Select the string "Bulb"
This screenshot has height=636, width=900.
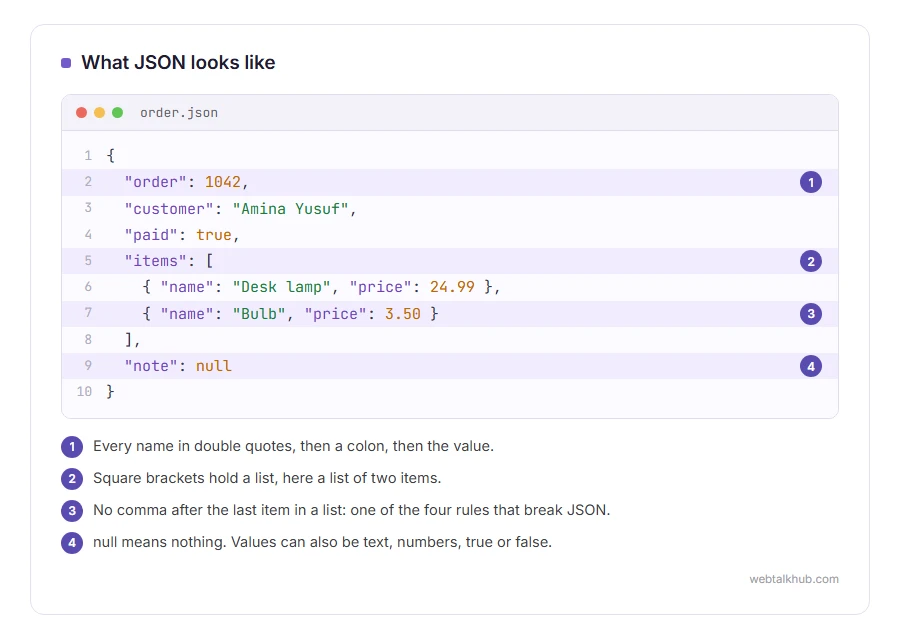pyautogui.click(x=259, y=313)
